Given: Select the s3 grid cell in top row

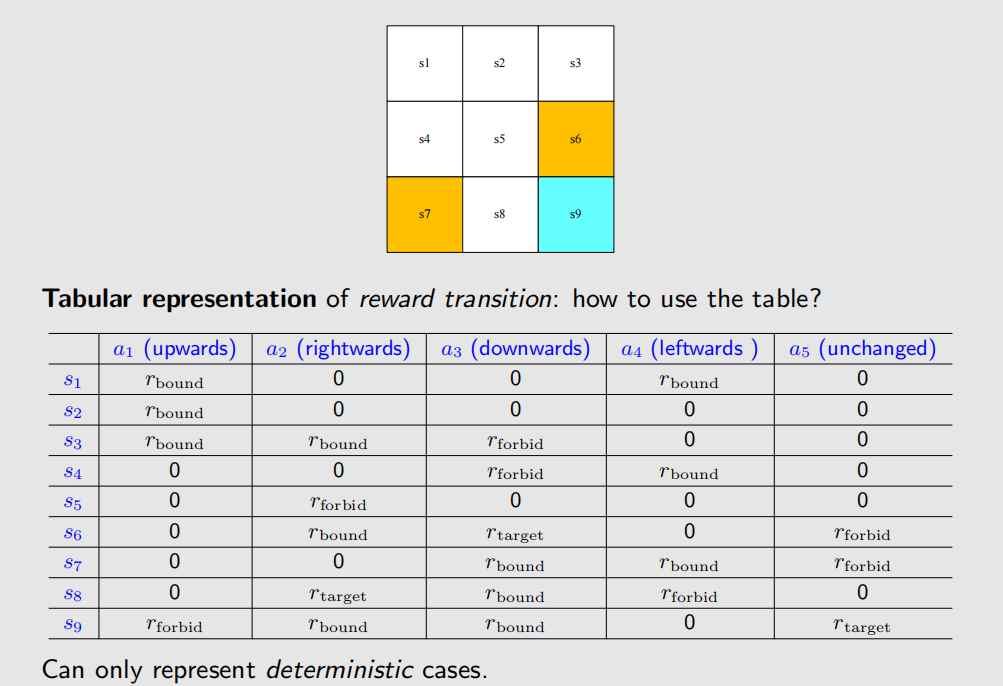Looking at the screenshot, I should pyautogui.click(x=575, y=63).
